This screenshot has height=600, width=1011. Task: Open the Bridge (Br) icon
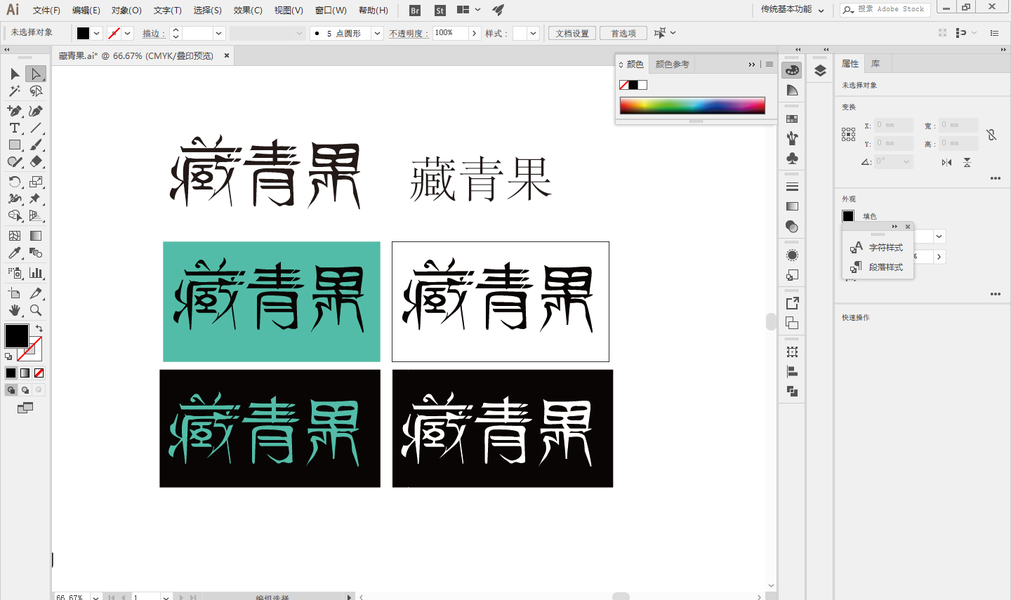pyautogui.click(x=415, y=10)
